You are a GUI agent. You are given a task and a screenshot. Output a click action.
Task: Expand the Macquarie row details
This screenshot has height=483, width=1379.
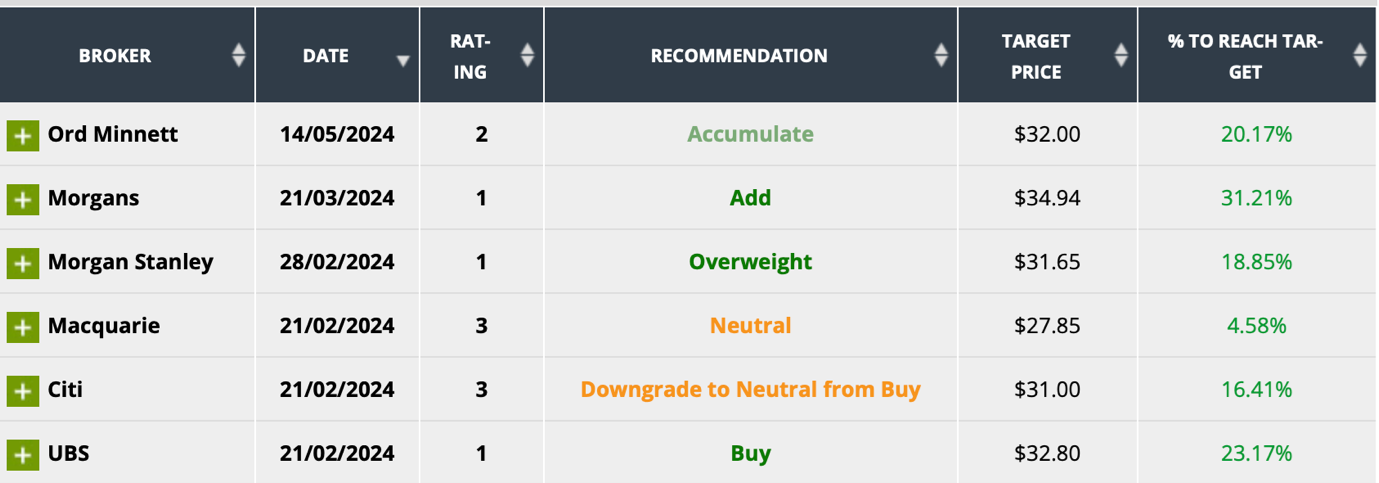point(22,327)
